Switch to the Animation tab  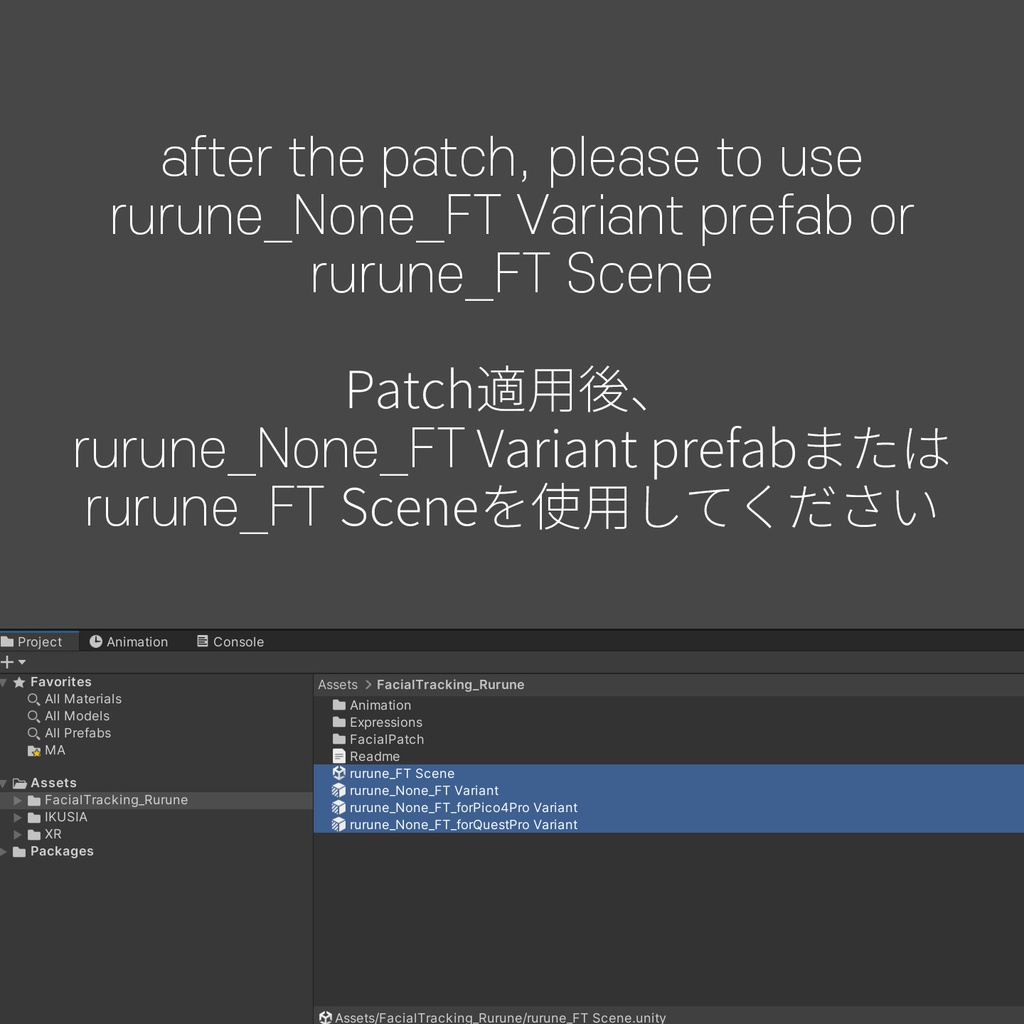(x=135, y=641)
